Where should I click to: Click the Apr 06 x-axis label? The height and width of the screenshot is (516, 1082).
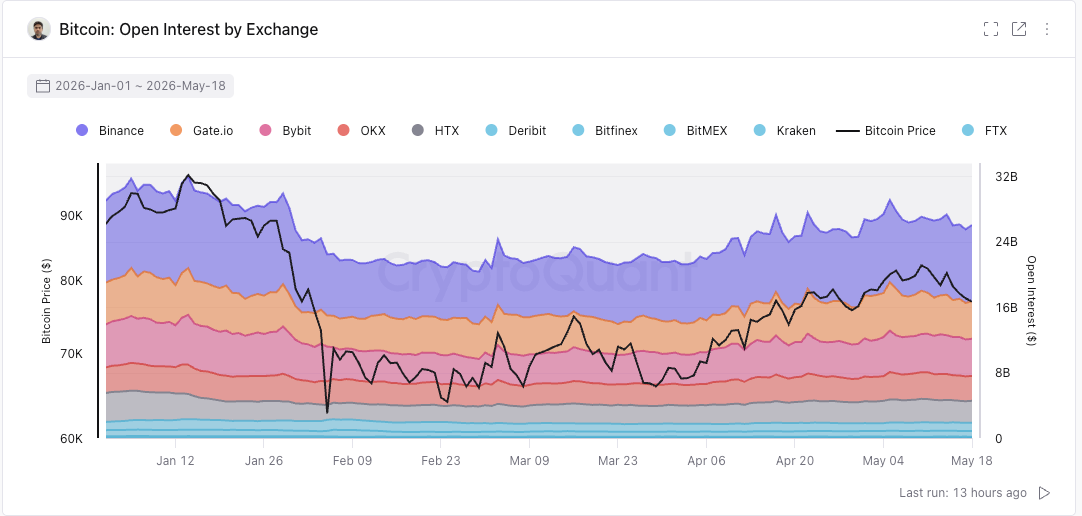click(x=707, y=460)
